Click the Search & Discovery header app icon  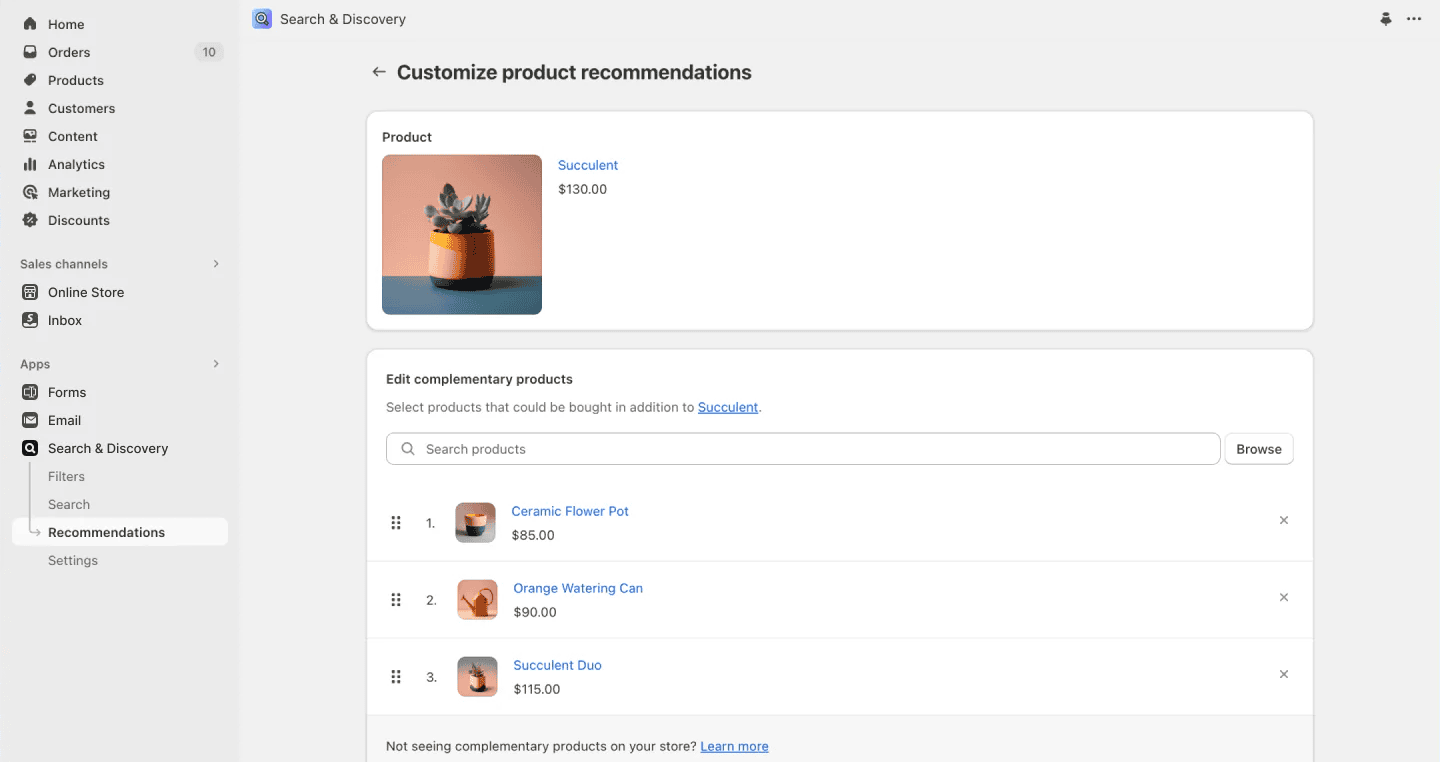[x=262, y=19]
